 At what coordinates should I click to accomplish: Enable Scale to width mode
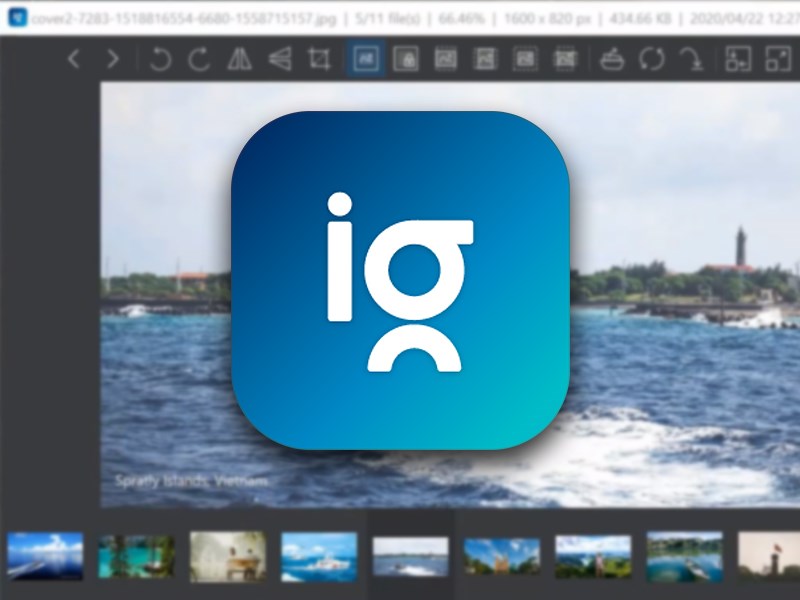pos(445,59)
